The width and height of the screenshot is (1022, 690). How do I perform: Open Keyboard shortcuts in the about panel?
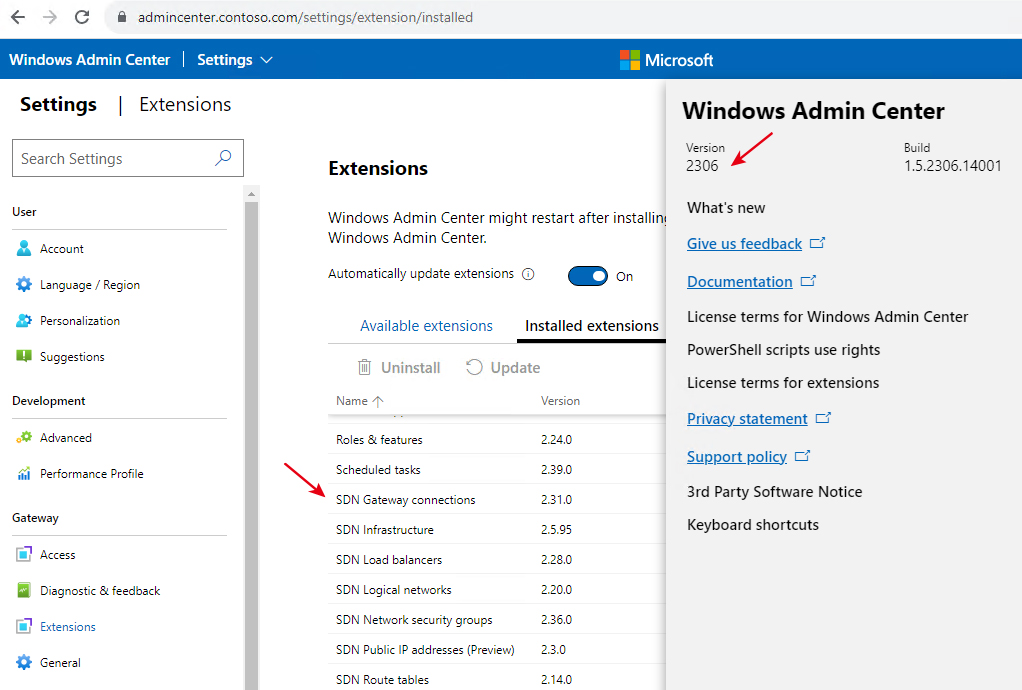(x=753, y=525)
